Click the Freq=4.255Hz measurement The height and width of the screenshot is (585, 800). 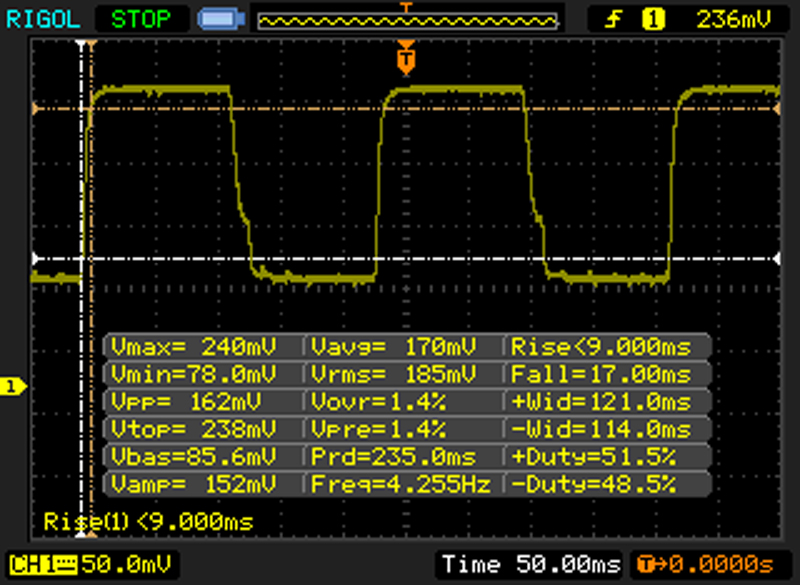point(401,484)
